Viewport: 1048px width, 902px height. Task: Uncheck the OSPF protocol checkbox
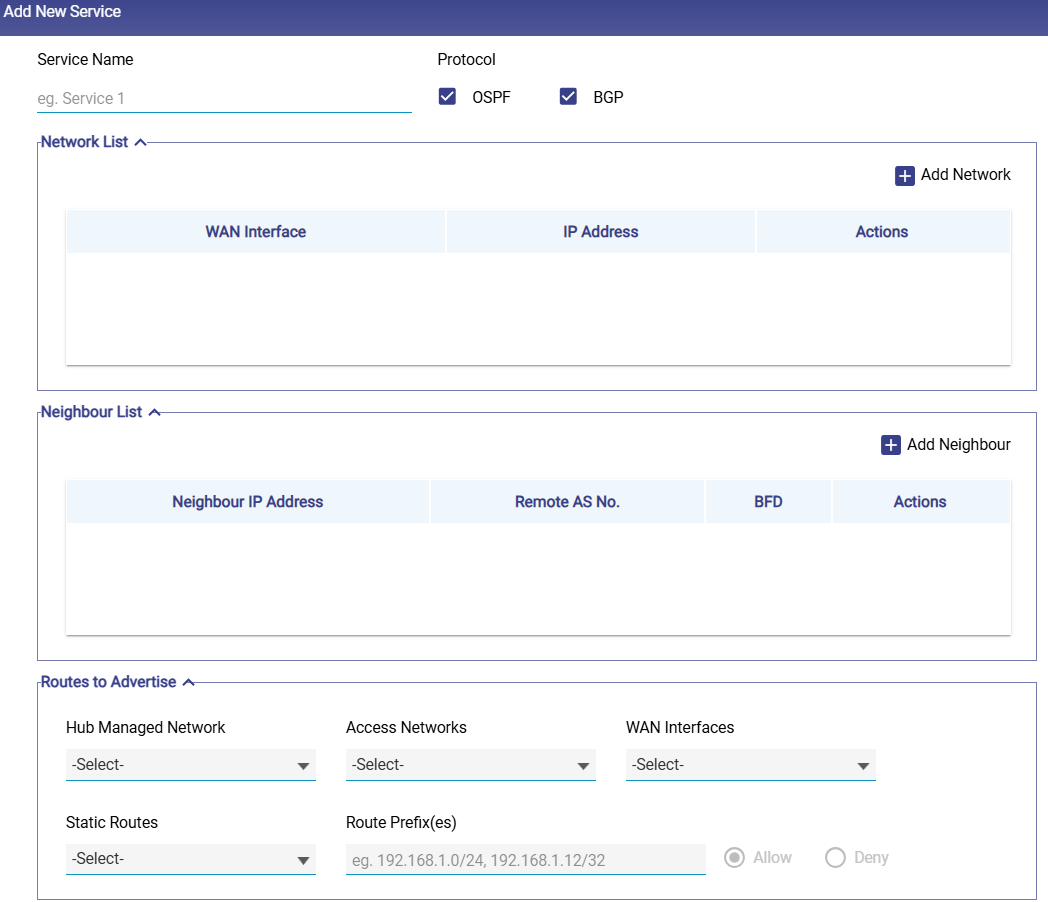[448, 97]
